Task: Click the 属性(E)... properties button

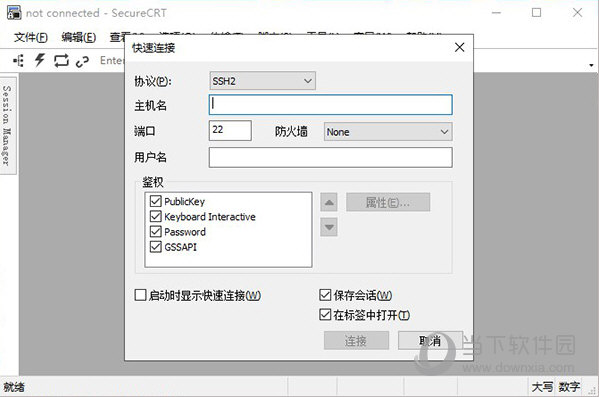Action: tap(388, 202)
